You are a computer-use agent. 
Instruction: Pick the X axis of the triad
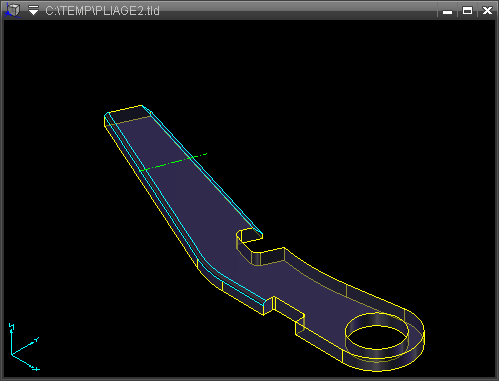click(x=26, y=363)
